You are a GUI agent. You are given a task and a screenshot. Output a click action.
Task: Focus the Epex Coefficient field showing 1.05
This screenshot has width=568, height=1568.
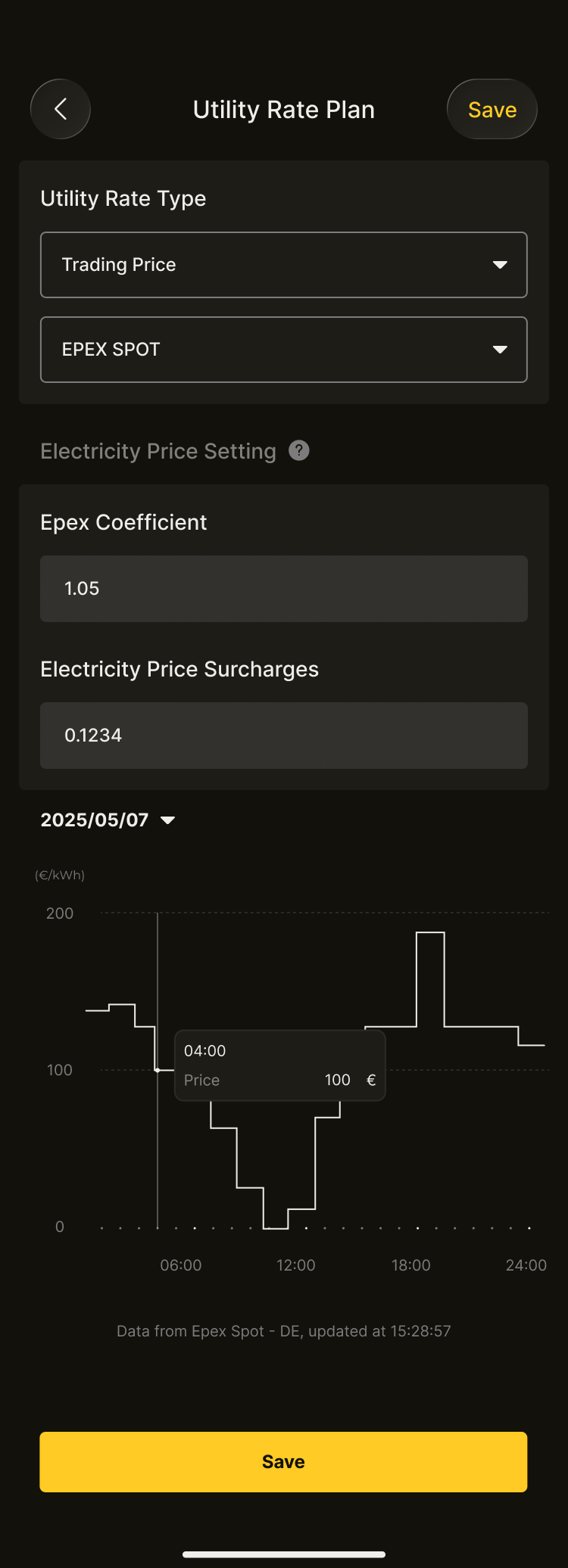[x=283, y=589]
